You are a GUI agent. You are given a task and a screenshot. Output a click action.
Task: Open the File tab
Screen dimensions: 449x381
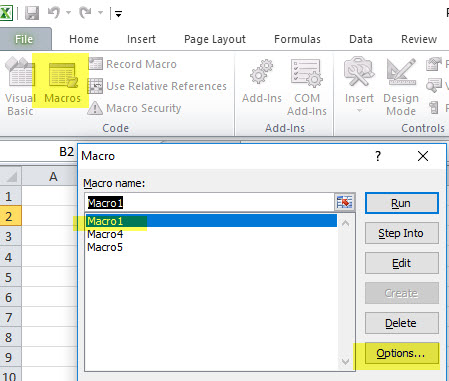(24, 39)
